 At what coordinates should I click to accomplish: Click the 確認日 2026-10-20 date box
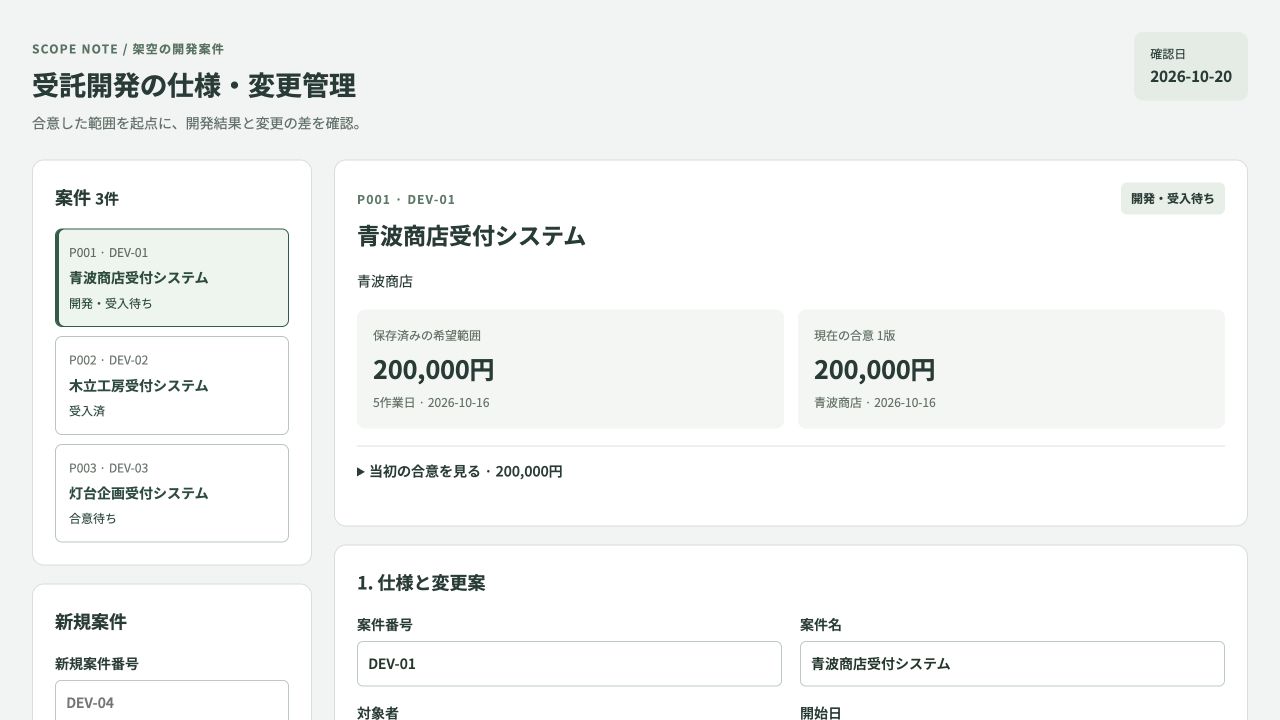click(x=1191, y=66)
